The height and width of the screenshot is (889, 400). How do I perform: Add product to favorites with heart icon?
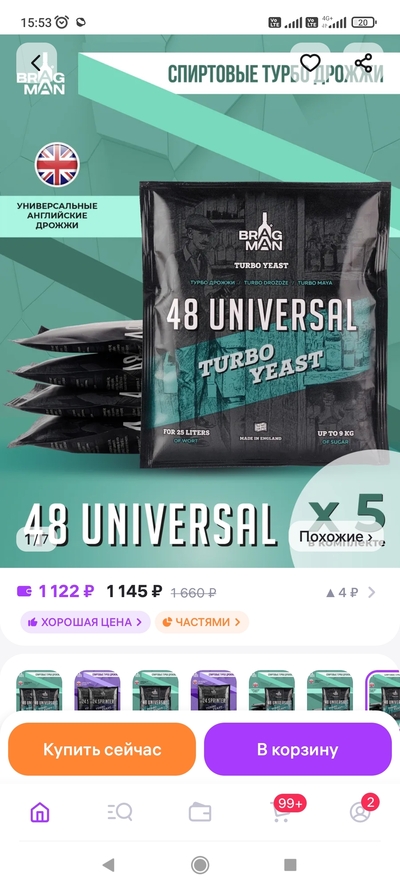click(x=310, y=62)
